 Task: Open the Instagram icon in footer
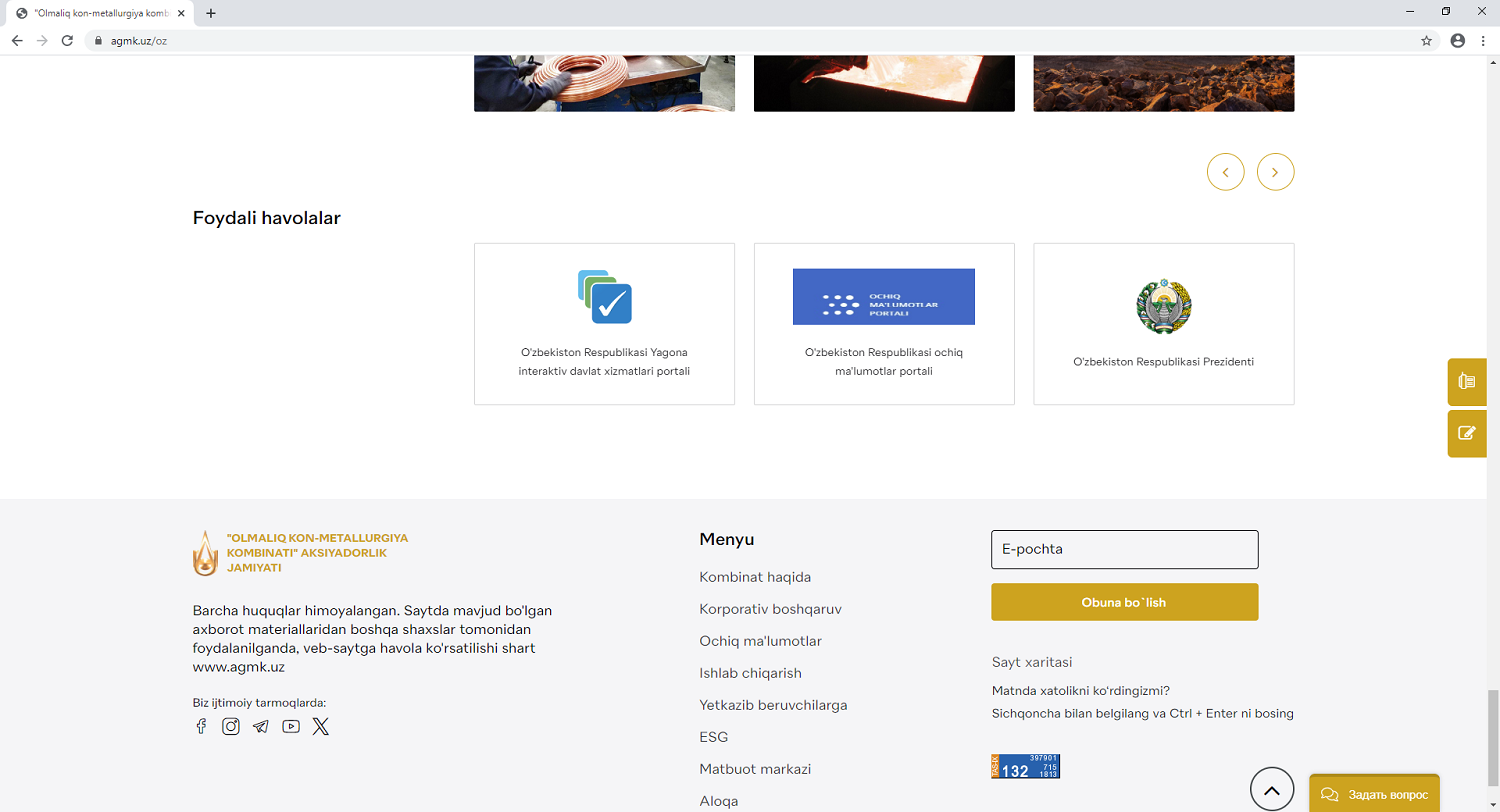click(x=231, y=727)
